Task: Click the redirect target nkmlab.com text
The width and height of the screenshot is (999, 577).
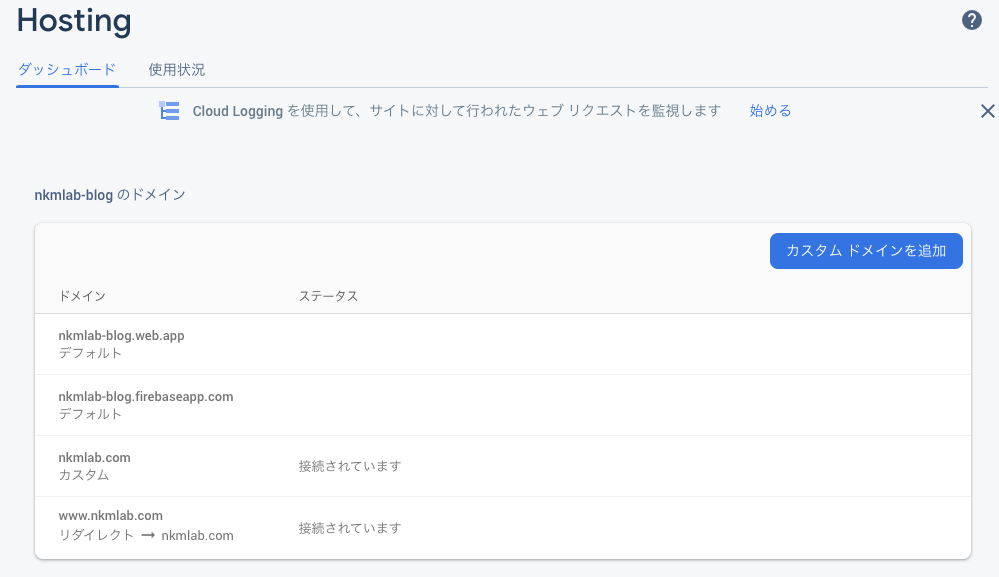Action: tap(198, 536)
